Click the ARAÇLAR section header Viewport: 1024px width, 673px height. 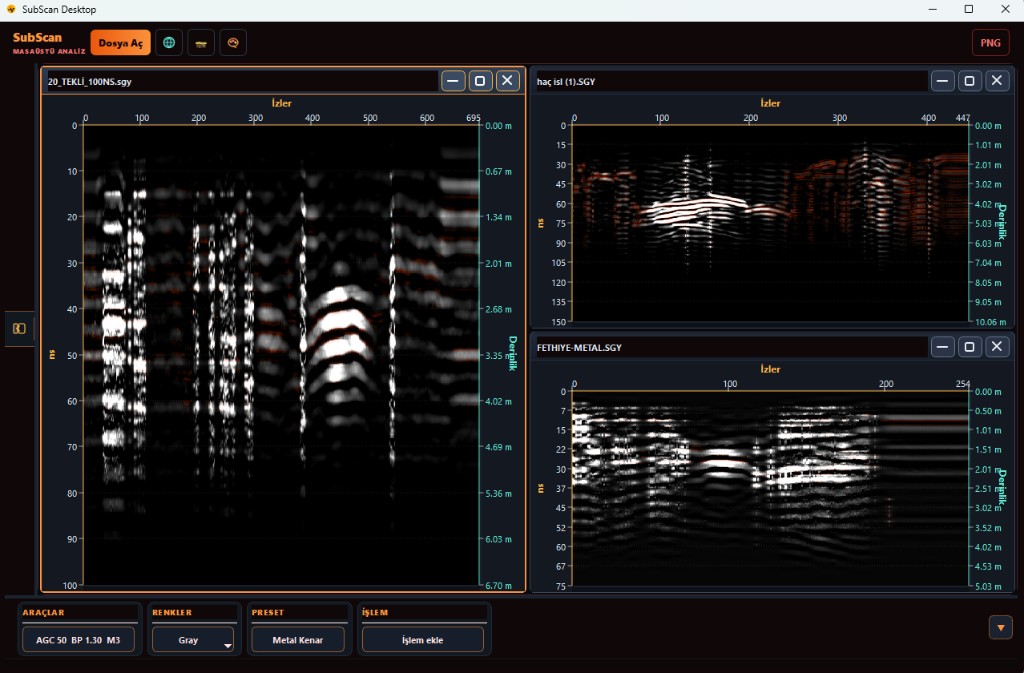[44, 612]
